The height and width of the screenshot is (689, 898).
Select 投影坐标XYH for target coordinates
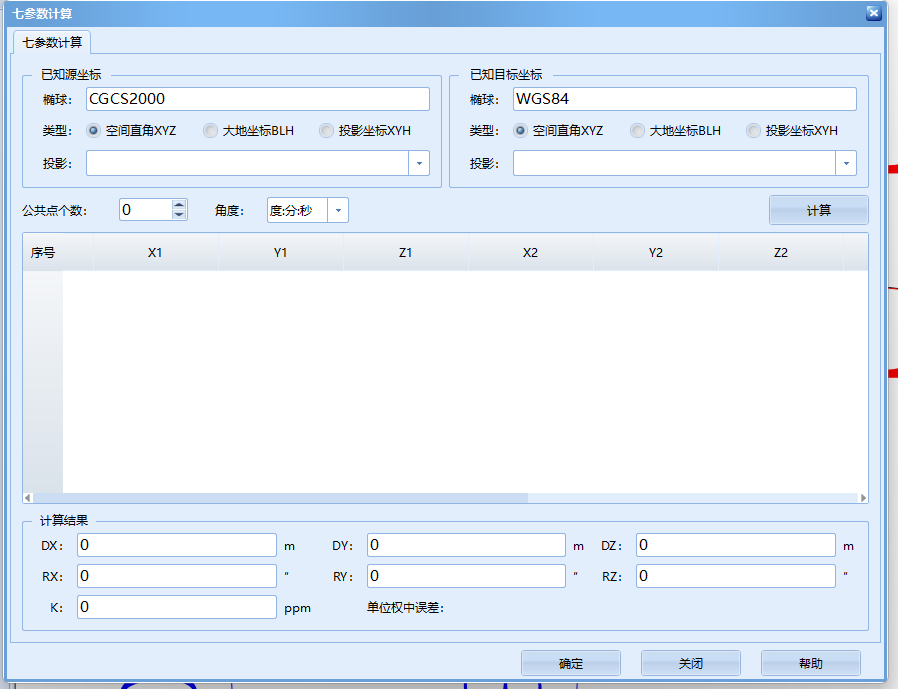point(753,130)
